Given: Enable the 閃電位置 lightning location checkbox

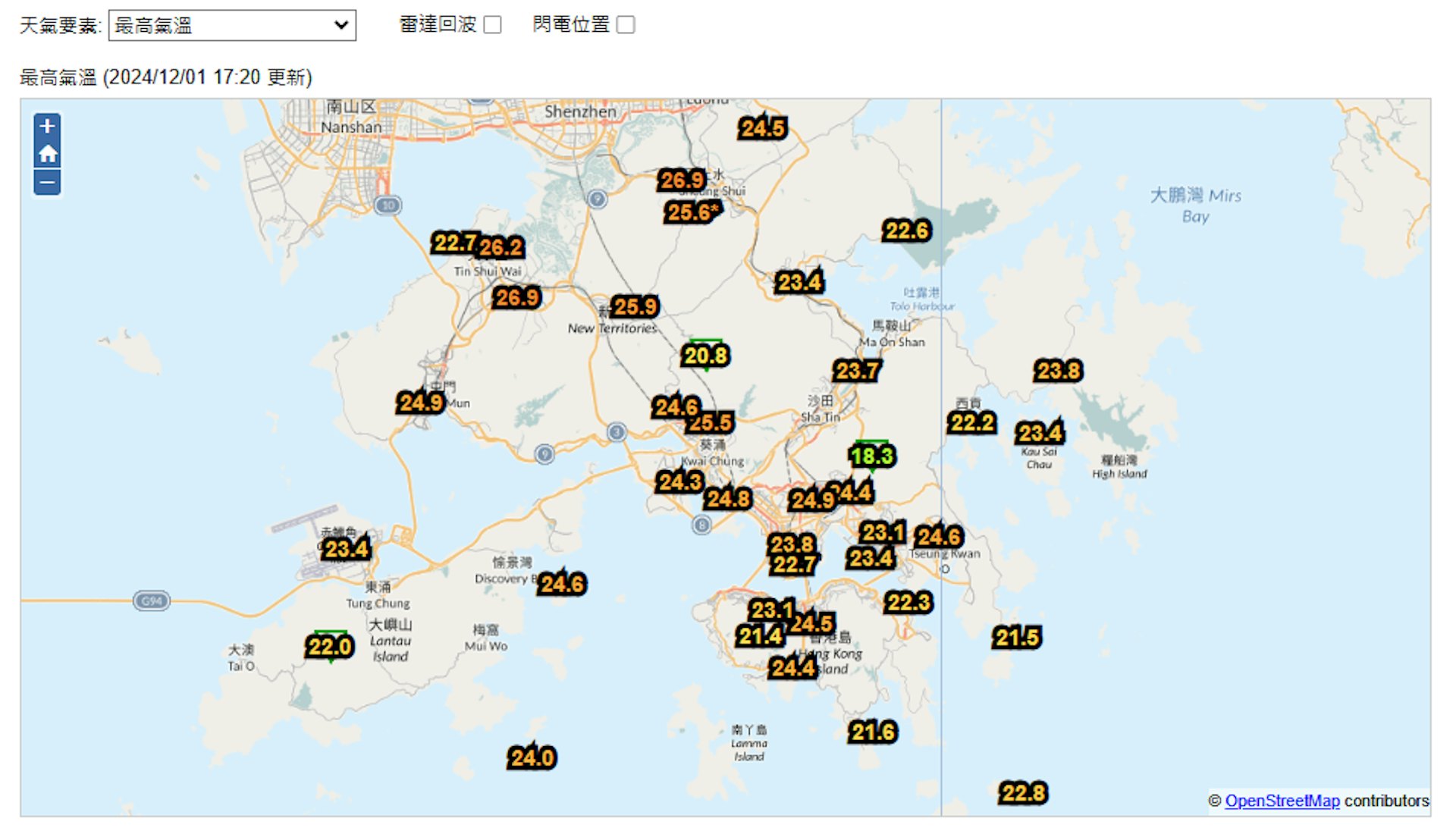Looking at the screenshot, I should (x=624, y=25).
